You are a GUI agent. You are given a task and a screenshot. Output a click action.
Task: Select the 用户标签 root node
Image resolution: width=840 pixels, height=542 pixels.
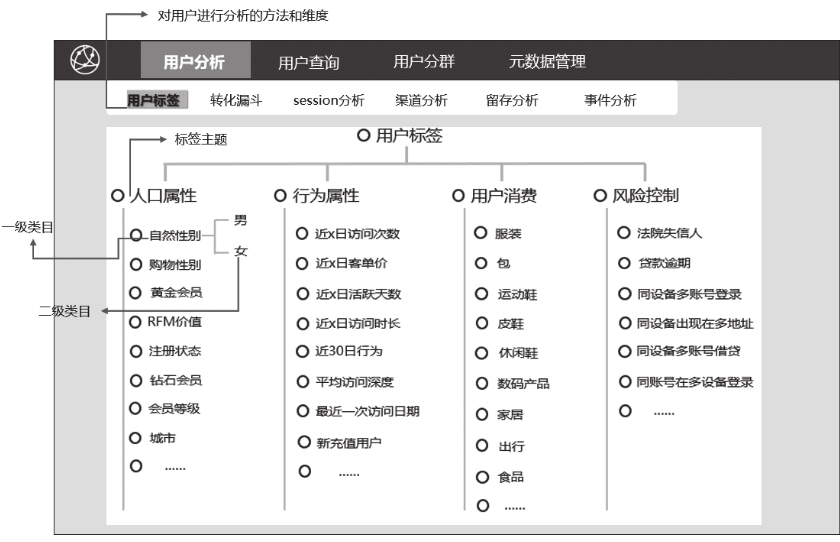400,136
